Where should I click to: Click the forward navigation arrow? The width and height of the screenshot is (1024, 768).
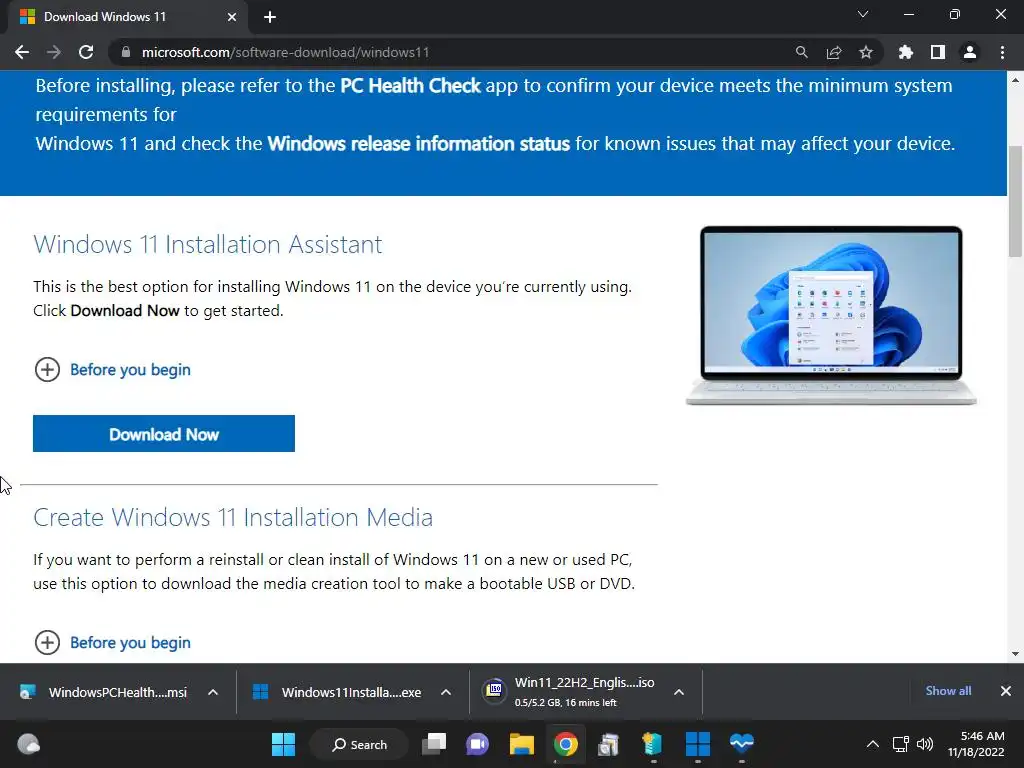pos(54,52)
